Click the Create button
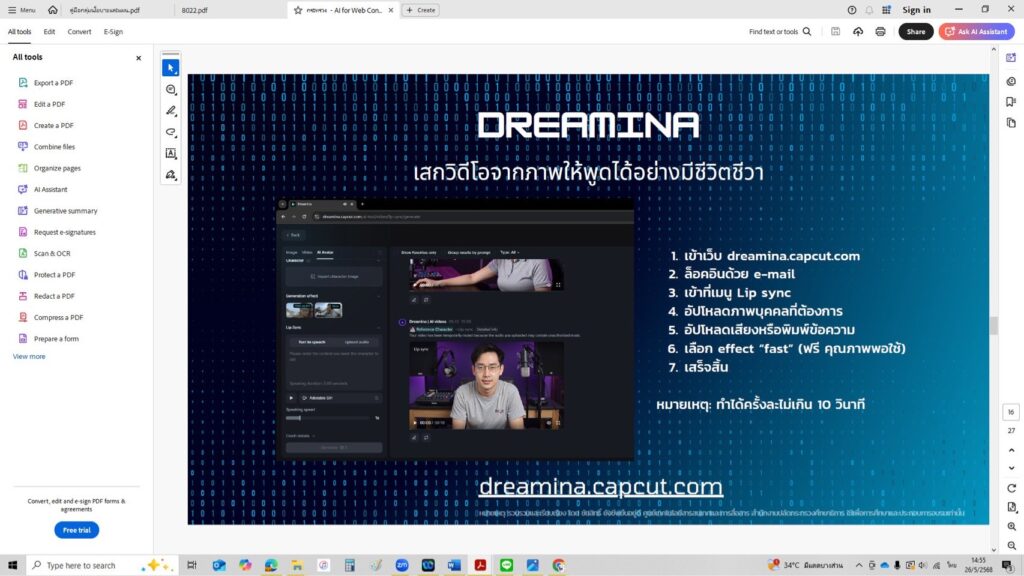Image resolution: width=1024 pixels, height=576 pixels. click(421, 10)
